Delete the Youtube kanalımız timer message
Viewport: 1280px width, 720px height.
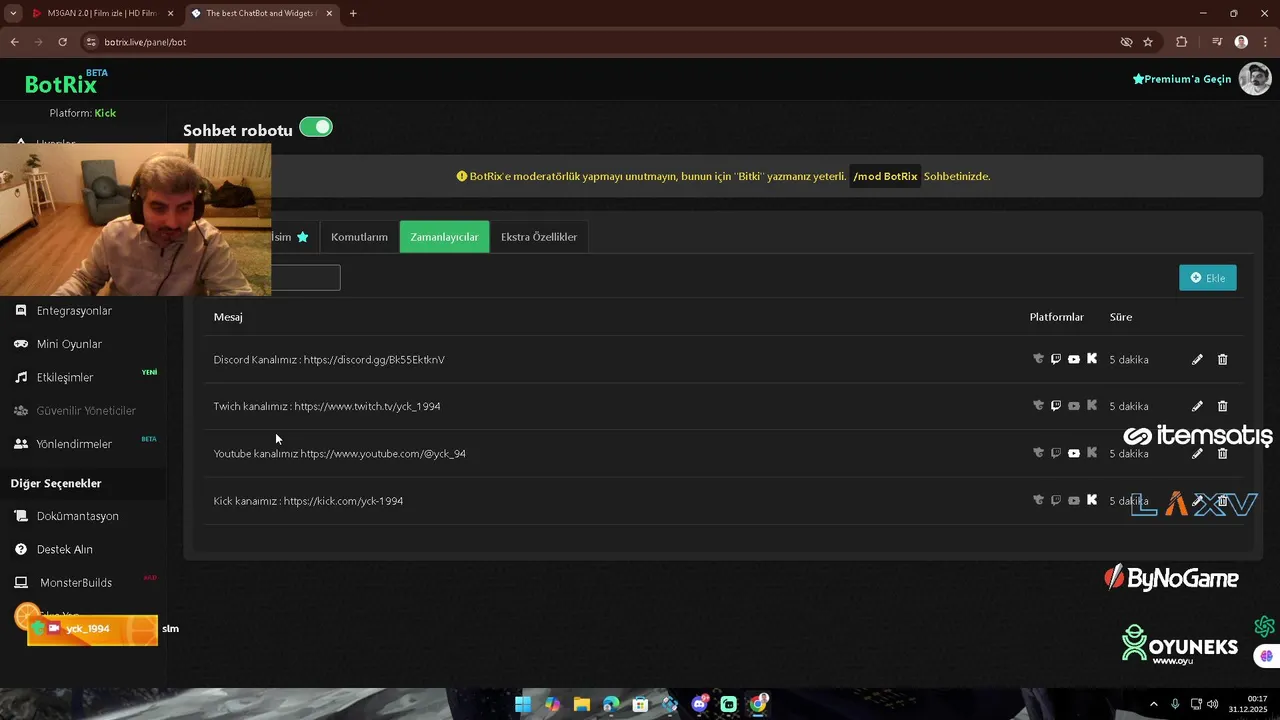point(1222,453)
